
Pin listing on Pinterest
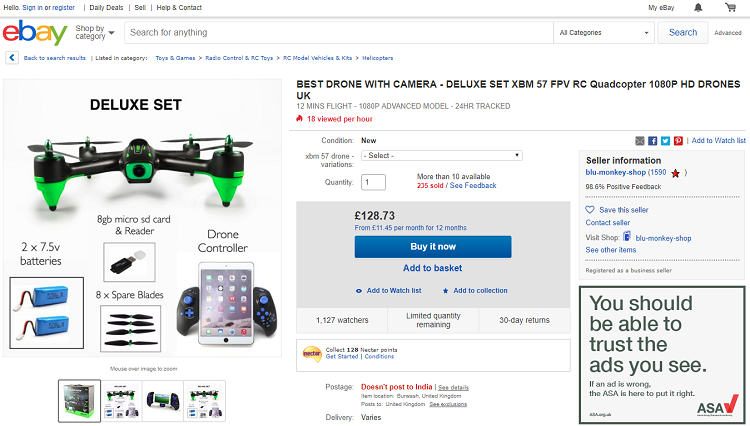pyautogui.click(x=678, y=141)
